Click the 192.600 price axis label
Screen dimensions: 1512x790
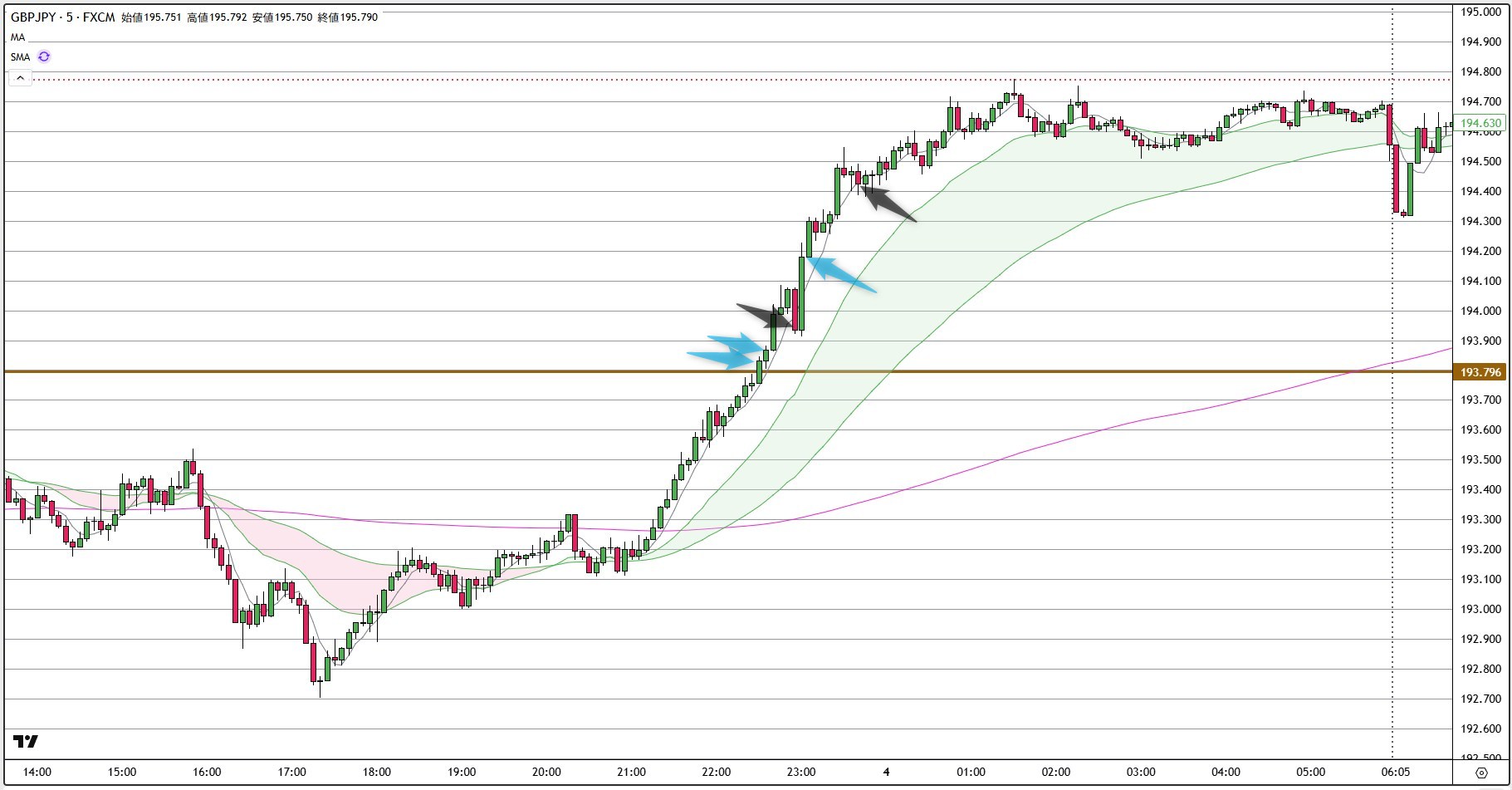[x=1480, y=729]
